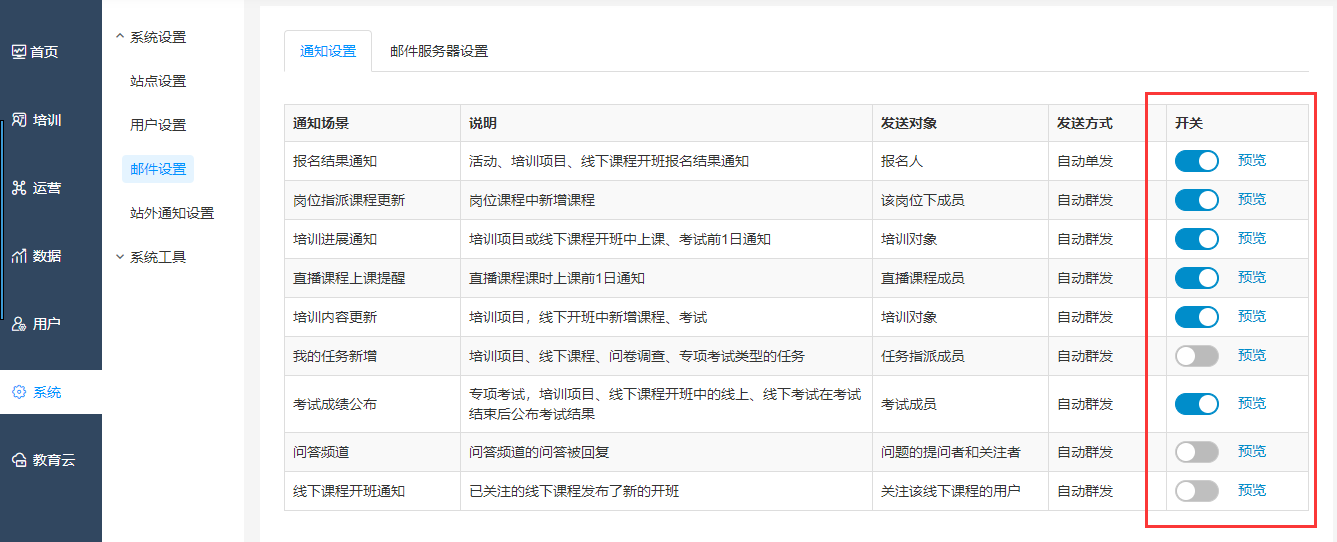Click the 用户 user icon in sidebar
Screen dimensions: 1337x542
[19, 324]
